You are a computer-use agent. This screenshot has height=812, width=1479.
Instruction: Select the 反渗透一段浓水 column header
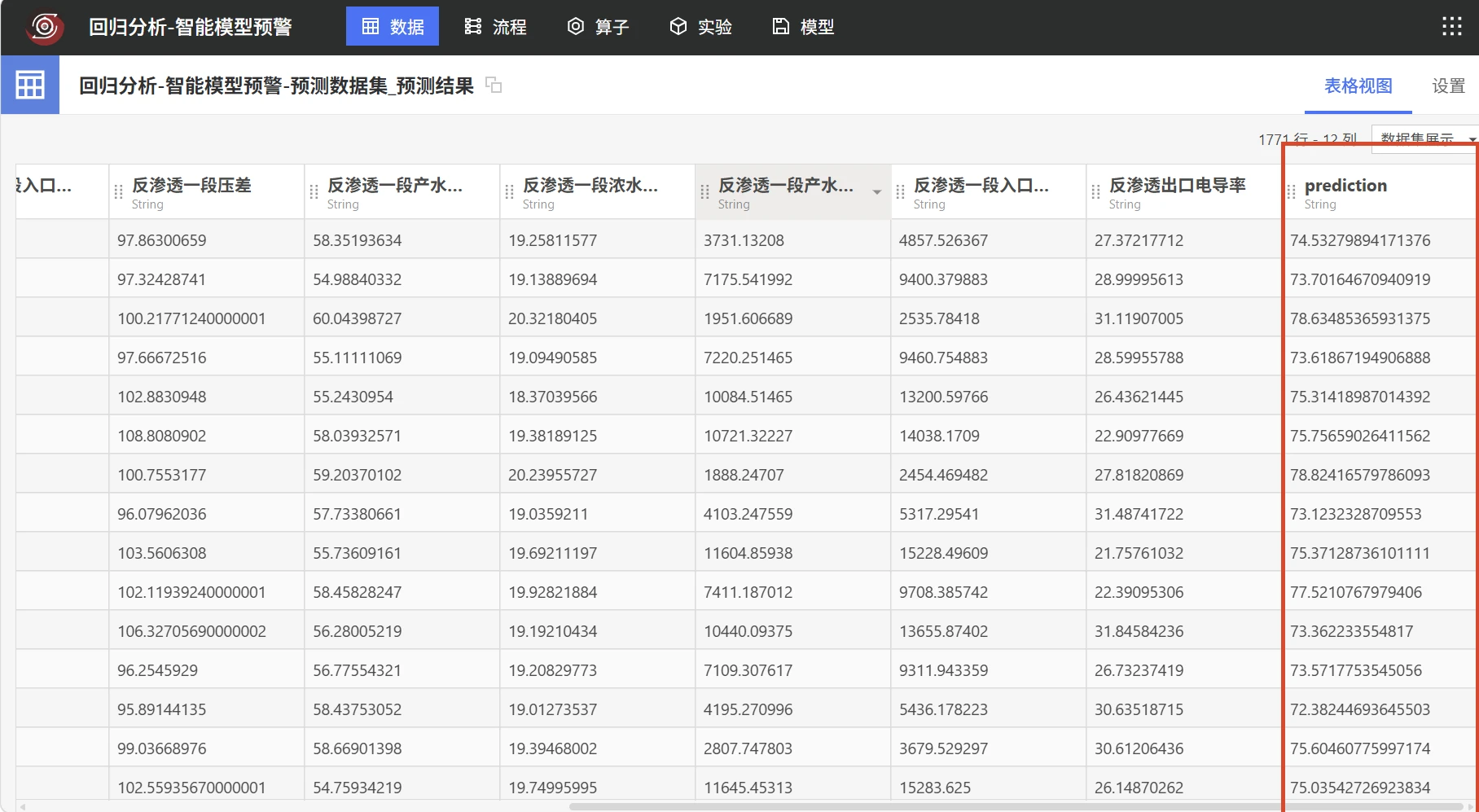(x=598, y=192)
